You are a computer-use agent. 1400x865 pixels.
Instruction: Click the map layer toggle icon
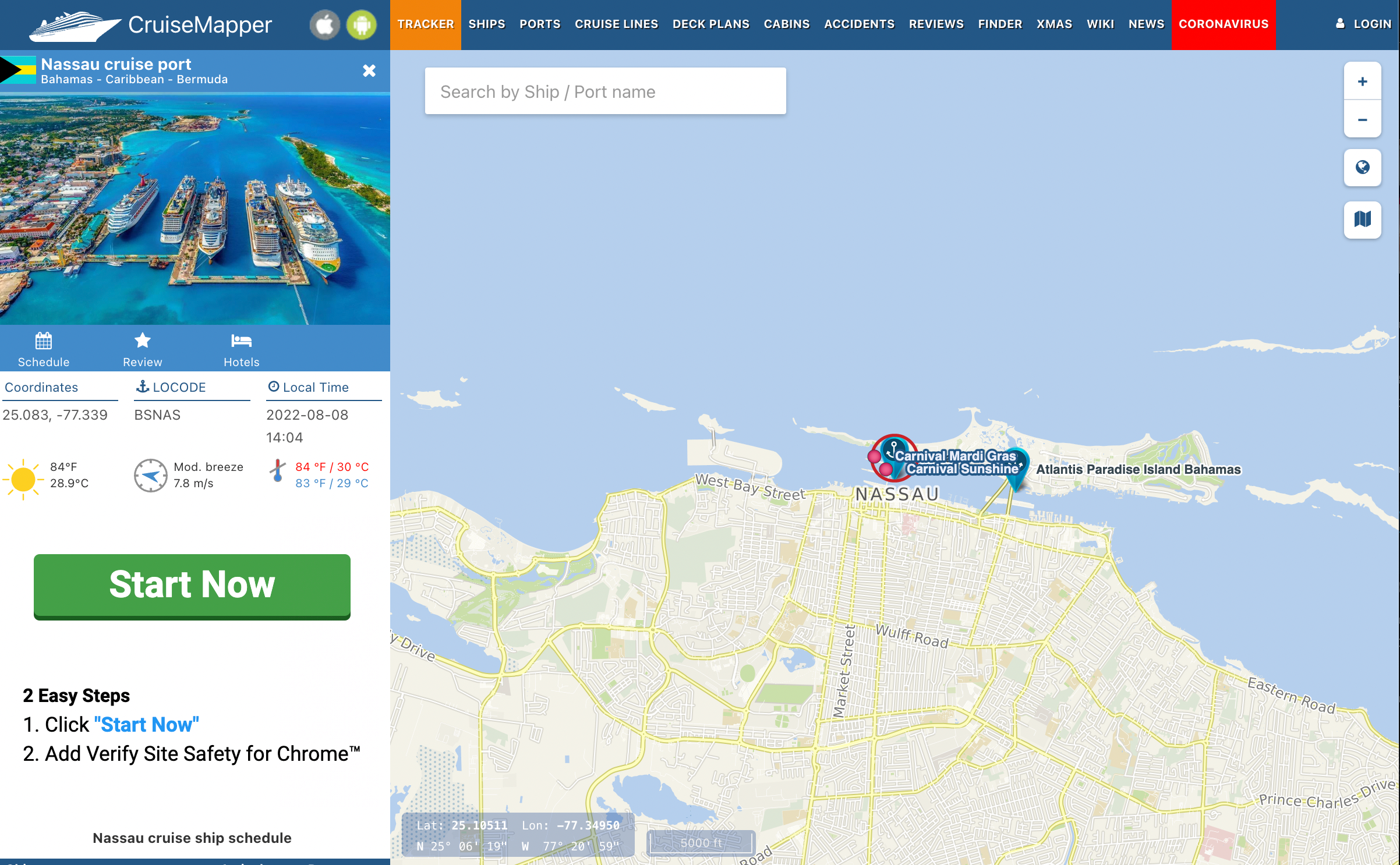click(1363, 219)
